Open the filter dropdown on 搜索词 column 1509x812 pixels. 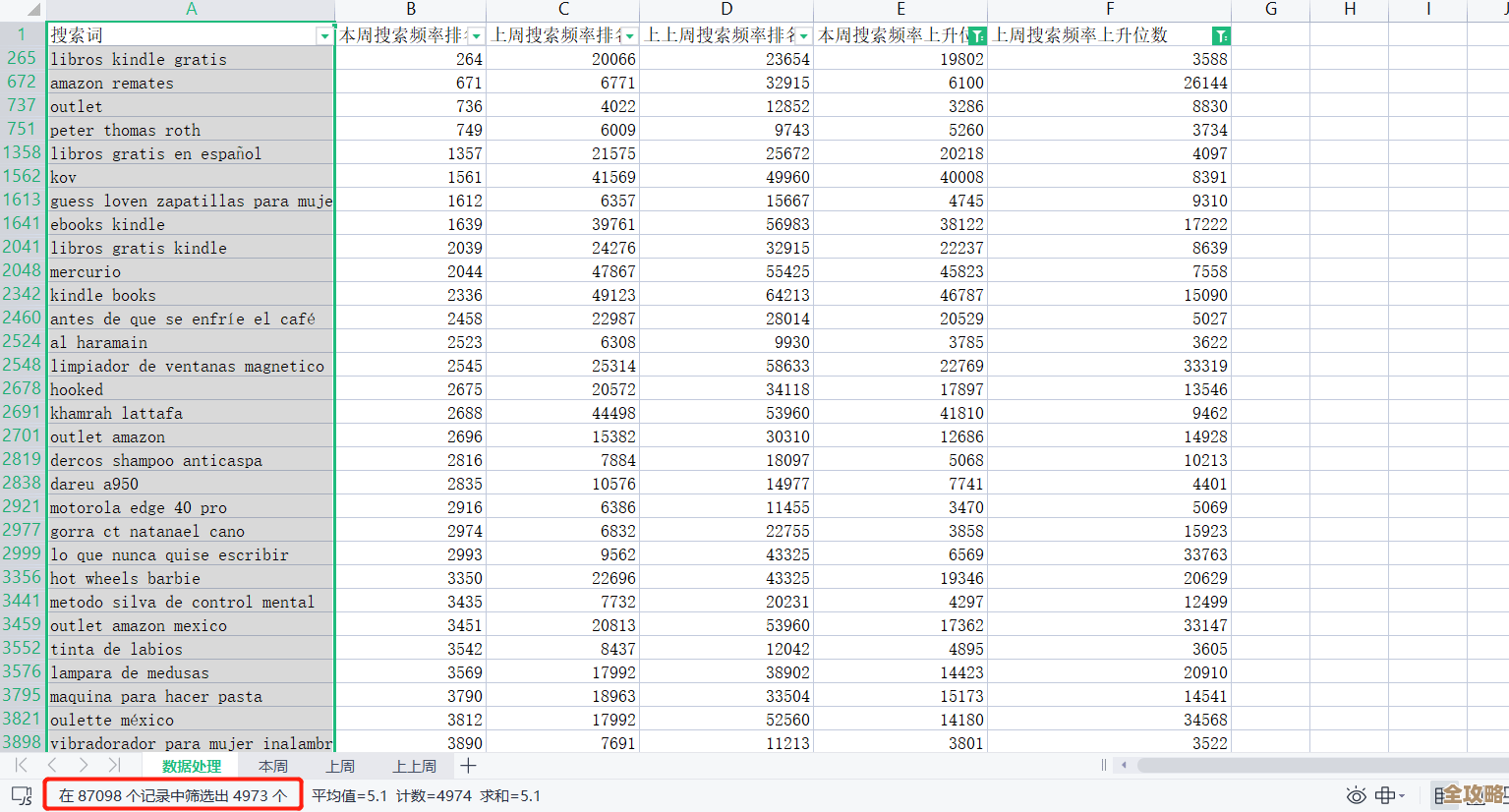(x=324, y=34)
